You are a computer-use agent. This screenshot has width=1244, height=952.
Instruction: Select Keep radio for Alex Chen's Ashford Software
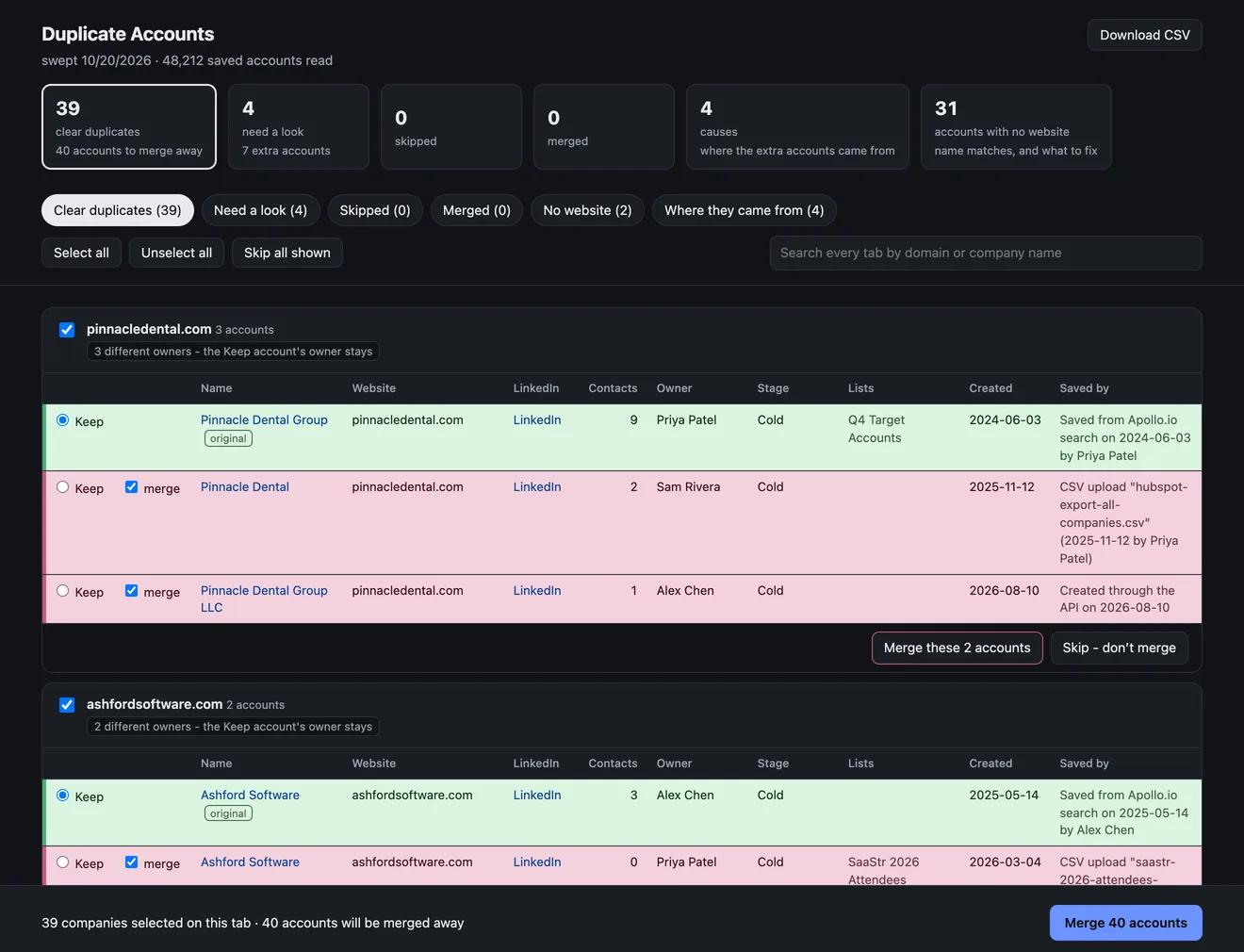(x=63, y=796)
